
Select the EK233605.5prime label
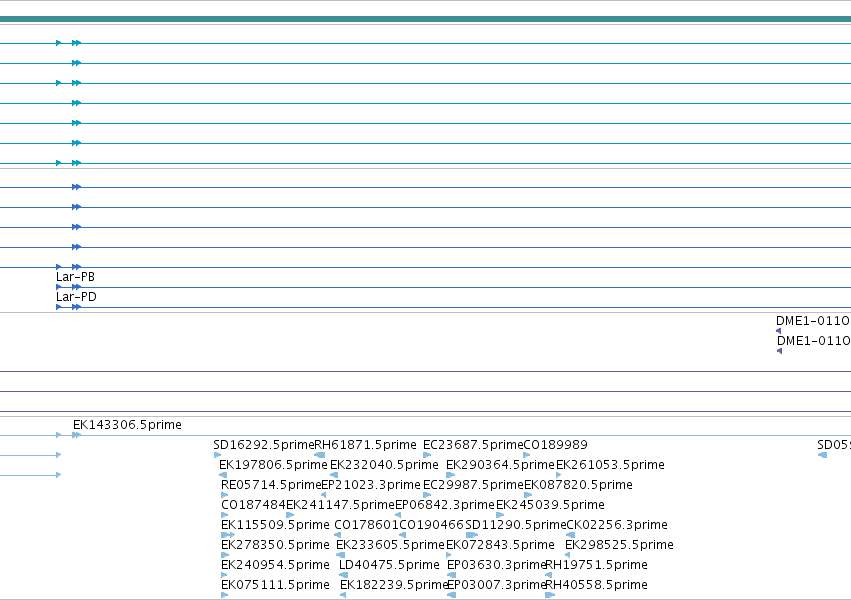(x=390, y=545)
